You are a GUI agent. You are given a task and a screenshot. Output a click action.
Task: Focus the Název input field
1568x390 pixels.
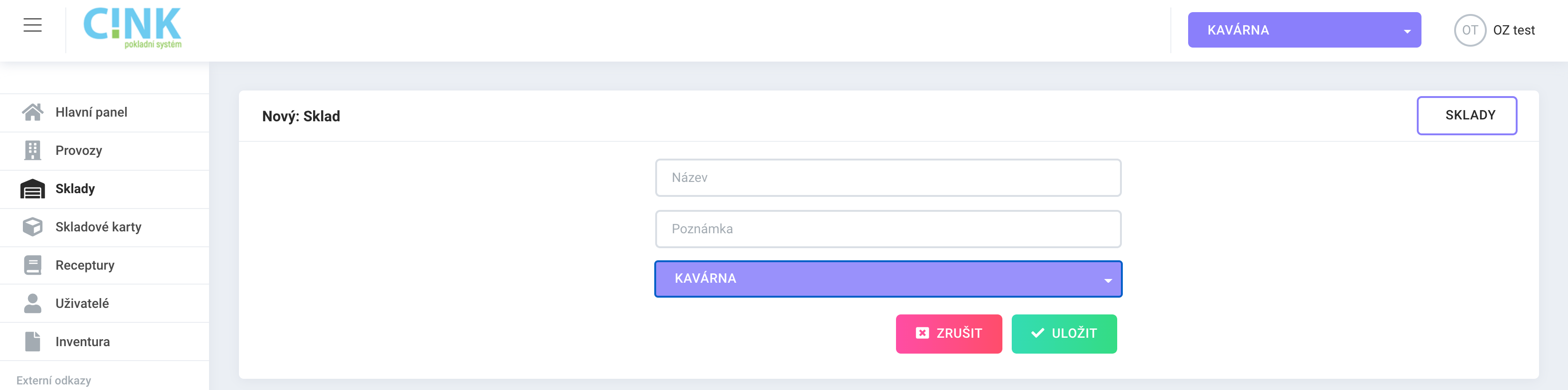(x=888, y=178)
